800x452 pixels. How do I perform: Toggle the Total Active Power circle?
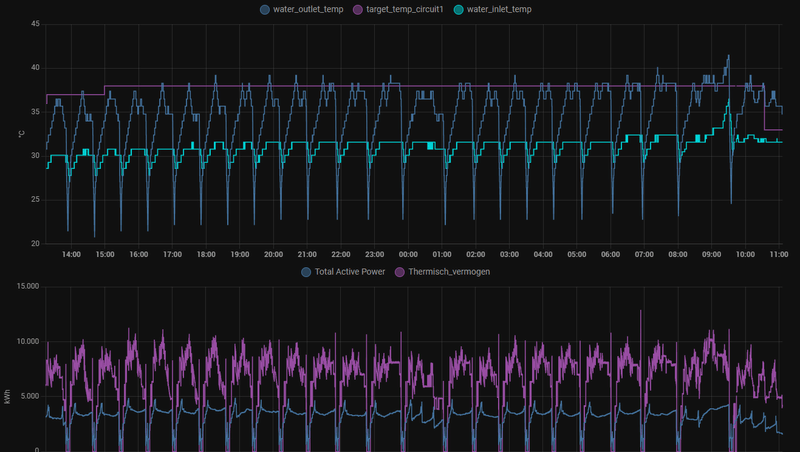306,272
